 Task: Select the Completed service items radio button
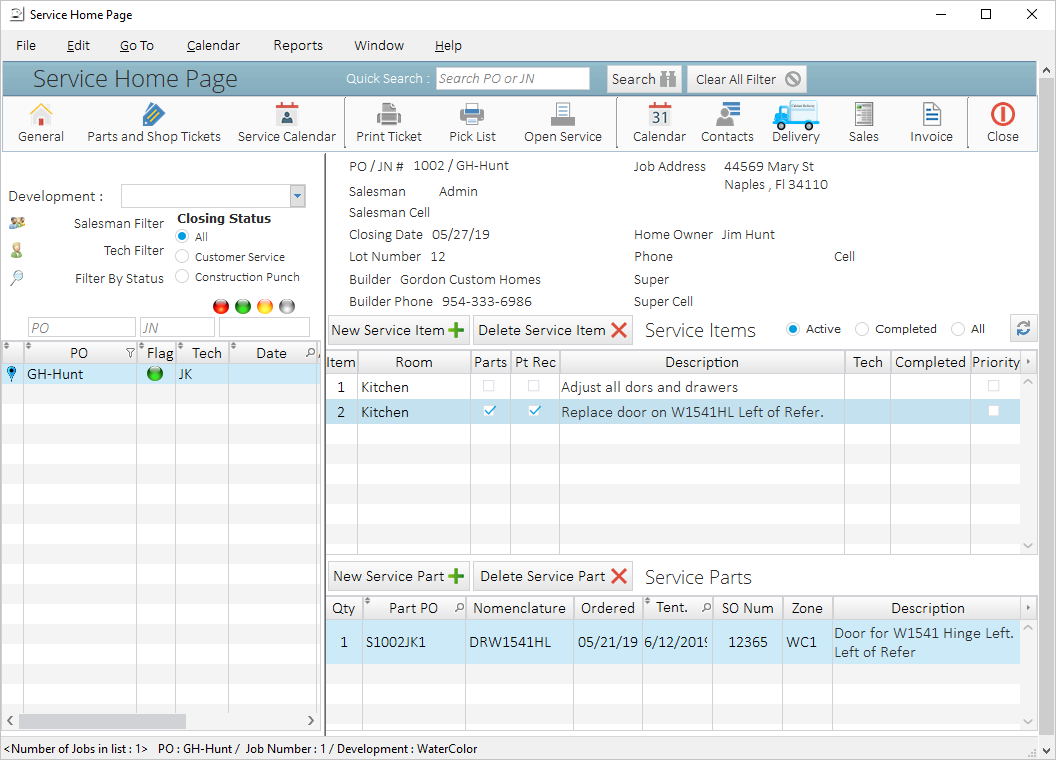(862, 329)
